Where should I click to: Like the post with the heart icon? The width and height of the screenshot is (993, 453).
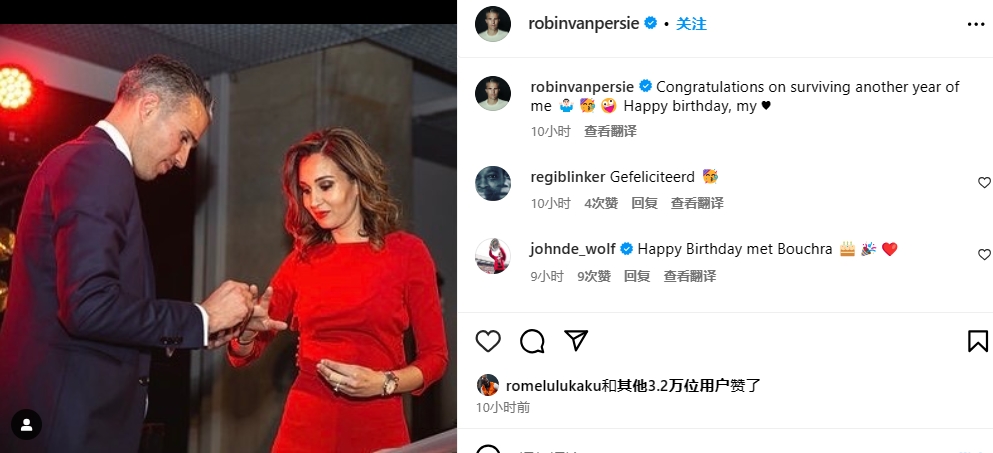click(x=488, y=341)
